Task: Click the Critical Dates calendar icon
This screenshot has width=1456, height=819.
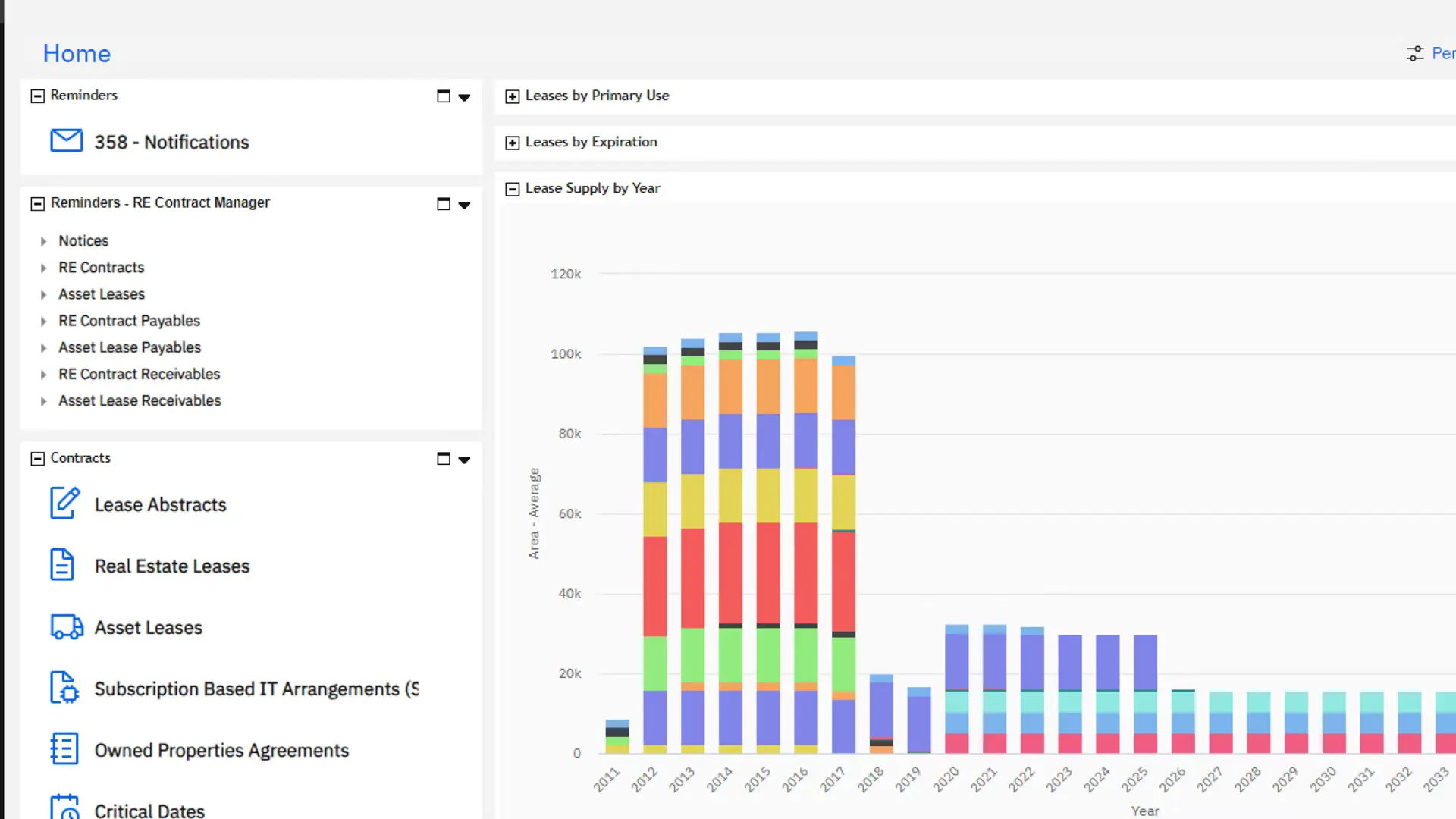Action: [x=64, y=807]
